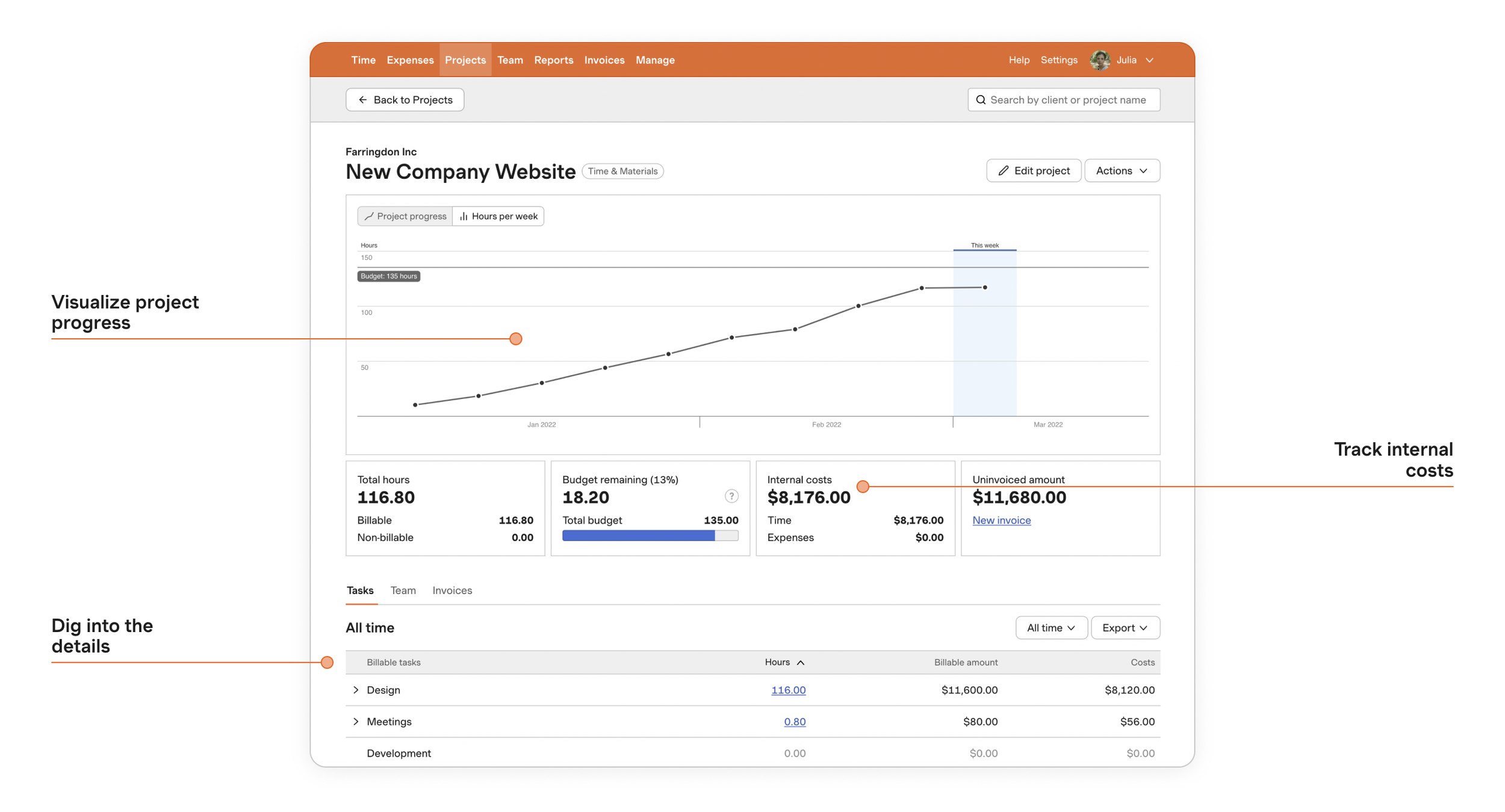Click the search magnifier icon
This screenshot has width=1505, height=812.
pos(981,99)
